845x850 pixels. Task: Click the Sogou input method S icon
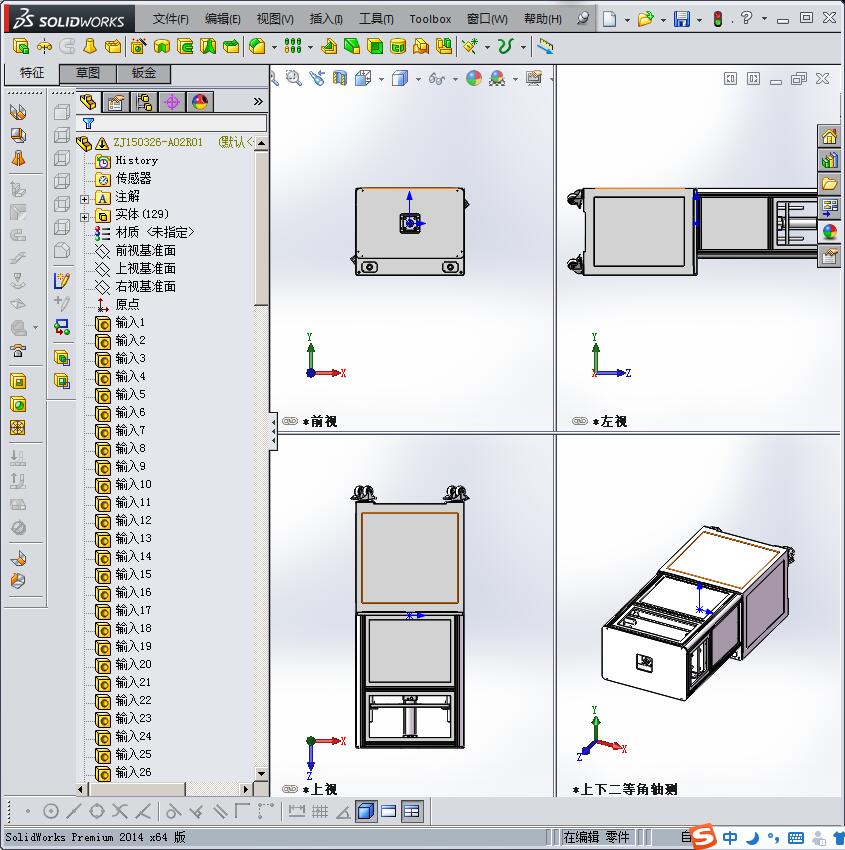click(703, 836)
